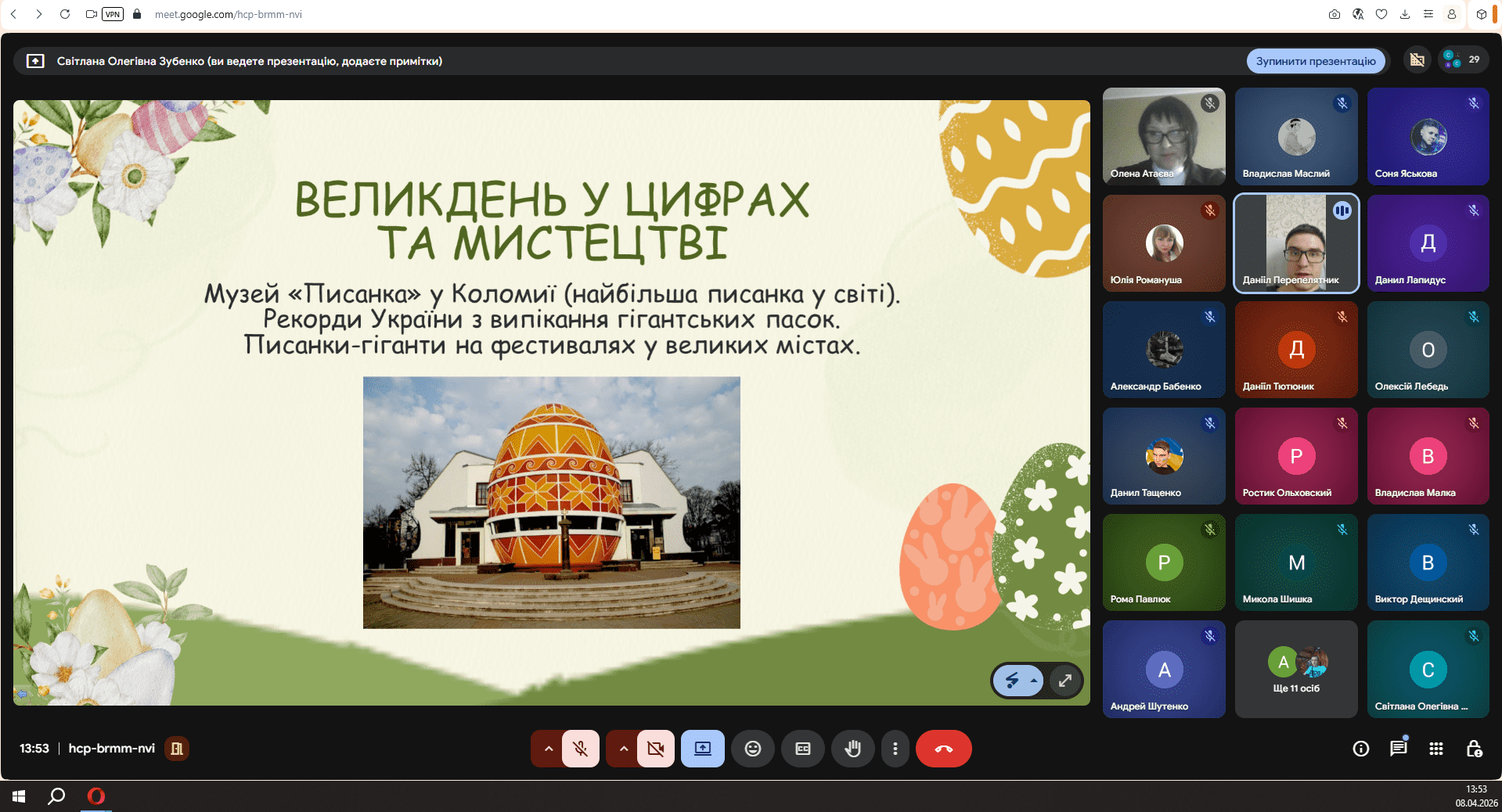
Task: Unmute the microphone in the call controls
Action: 580,749
